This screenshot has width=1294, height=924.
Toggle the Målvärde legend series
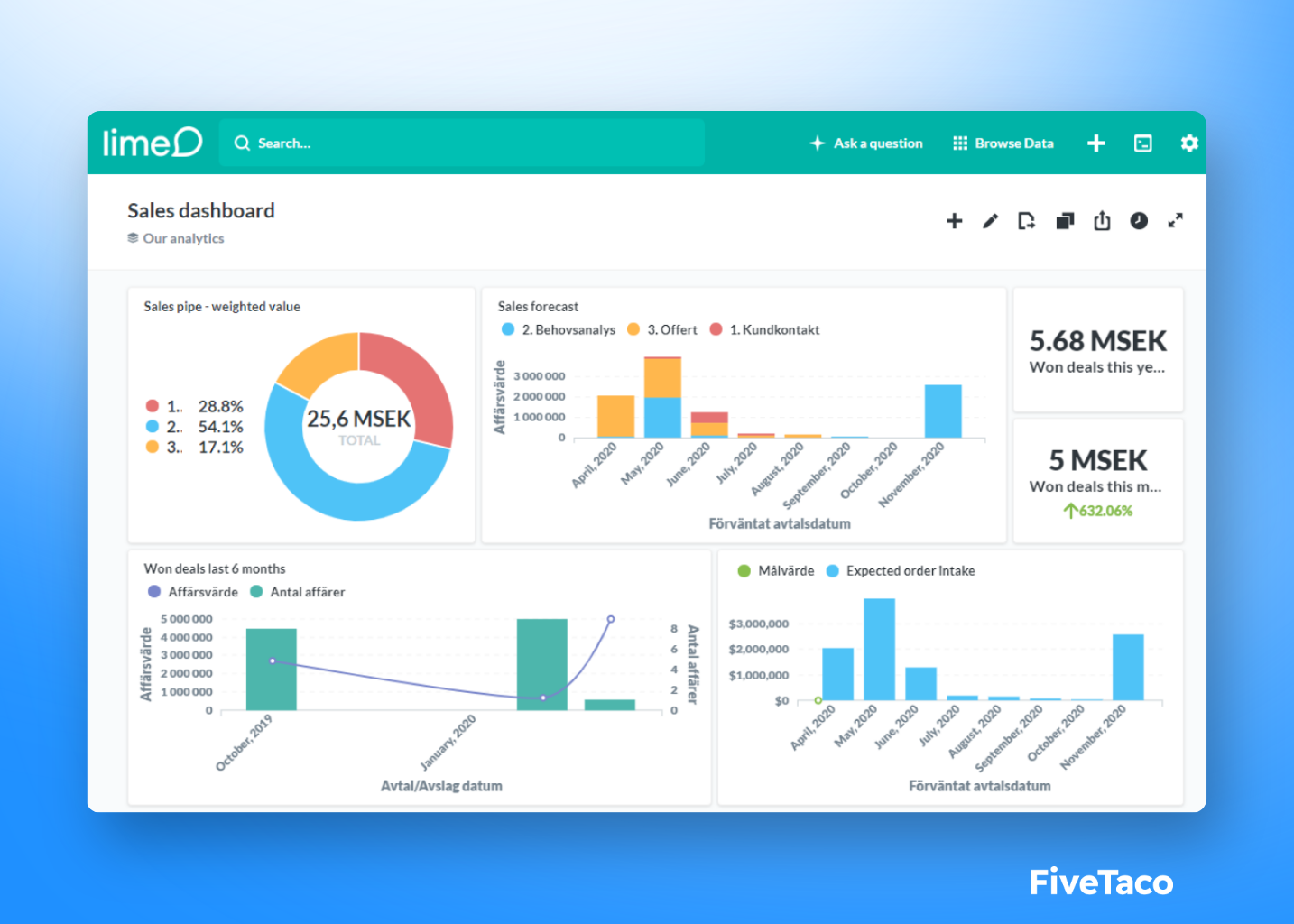pyautogui.click(x=776, y=571)
